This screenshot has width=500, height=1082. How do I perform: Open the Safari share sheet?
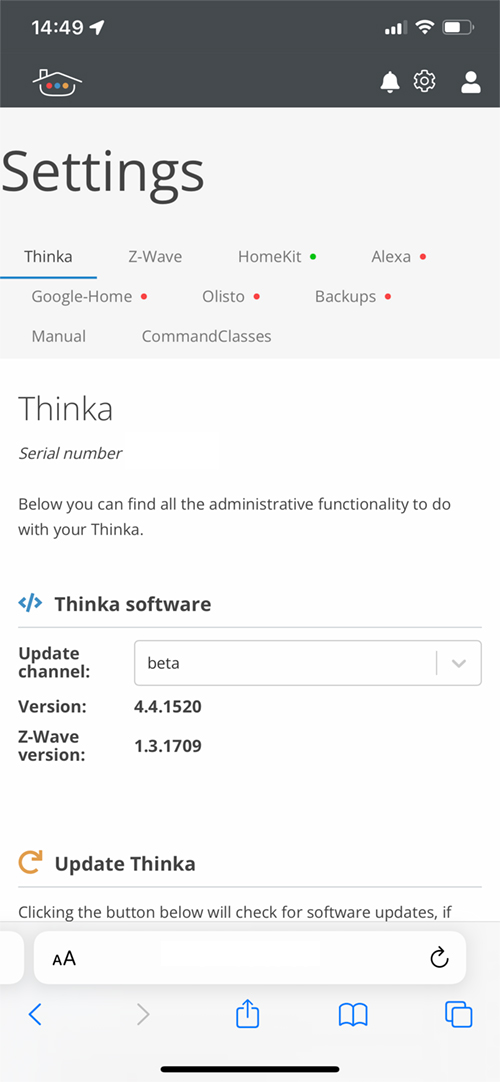[x=248, y=1013]
